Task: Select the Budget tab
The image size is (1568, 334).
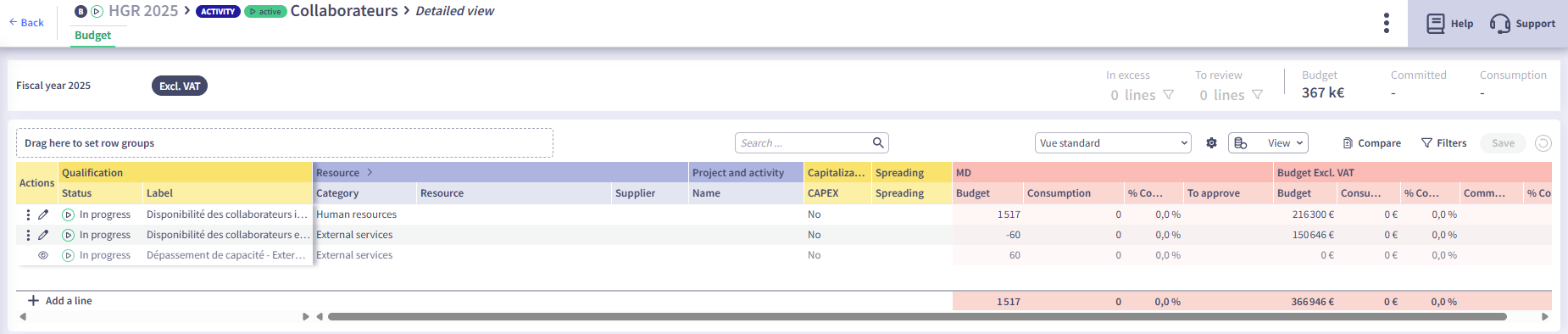Action: [92, 36]
